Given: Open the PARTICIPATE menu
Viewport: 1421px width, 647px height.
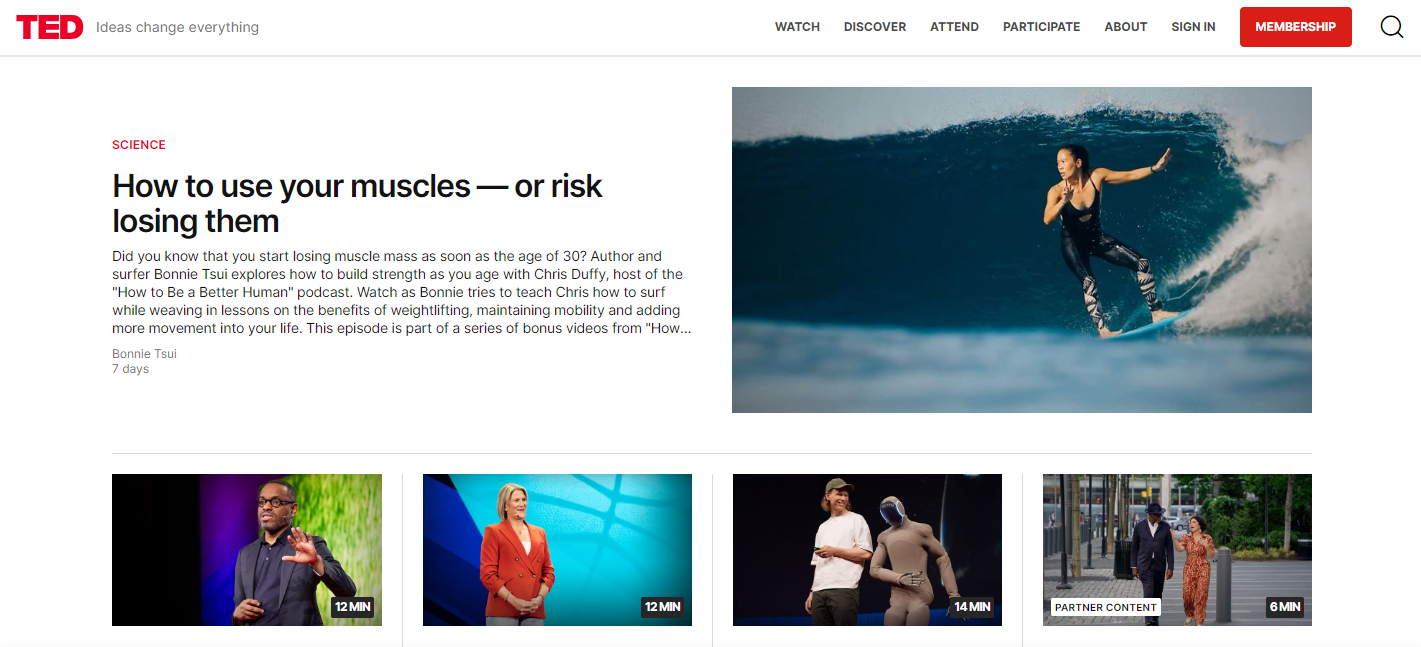Looking at the screenshot, I should point(1041,27).
